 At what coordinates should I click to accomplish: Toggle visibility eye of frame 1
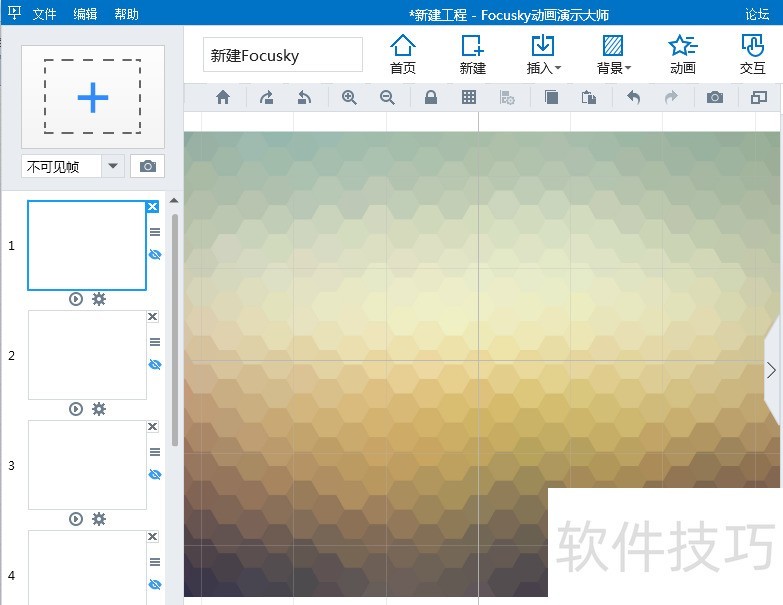click(154, 255)
